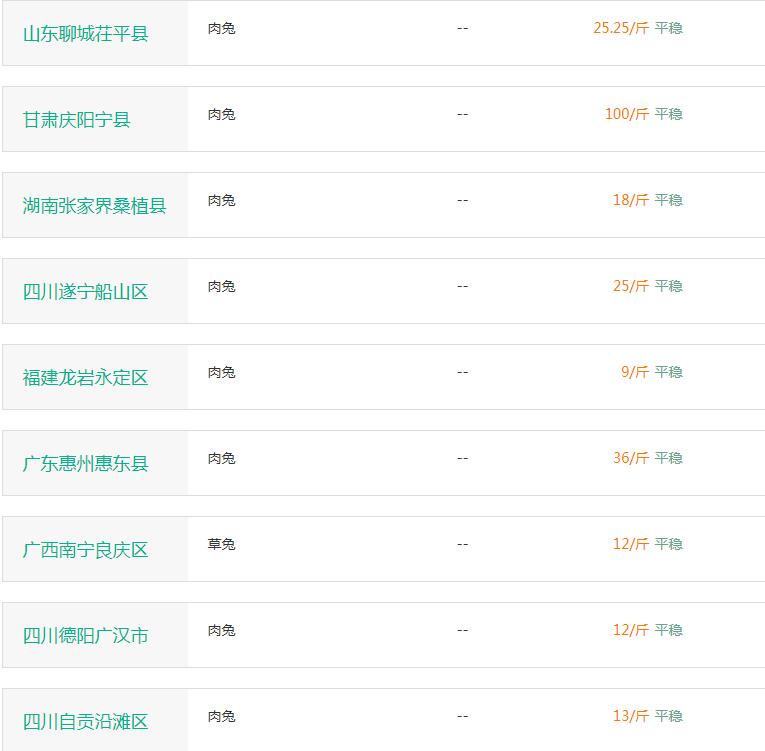This screenshot has height=751, width=765.
Task: Click 平稳 trend status in 惠东县 row
Action: click(668, 458)
